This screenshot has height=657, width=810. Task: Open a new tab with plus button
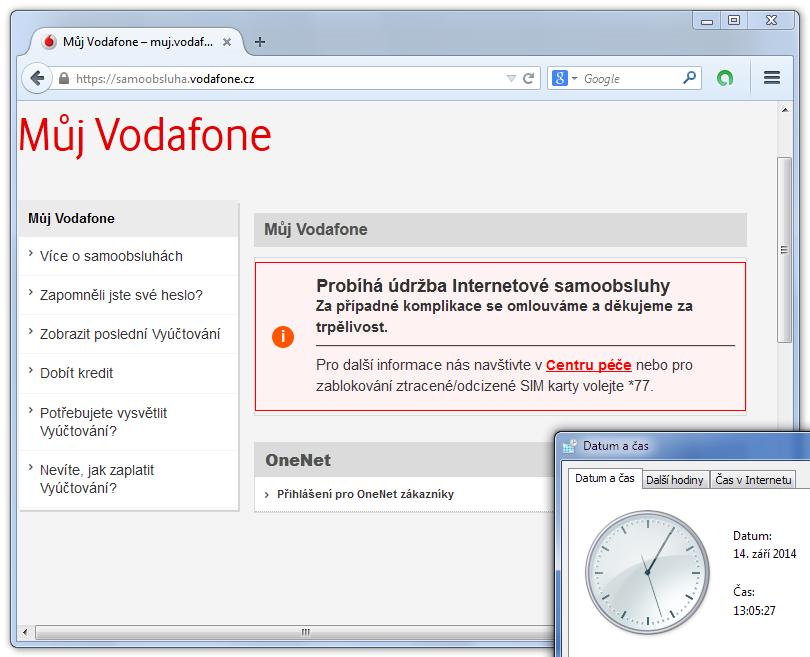260,42
